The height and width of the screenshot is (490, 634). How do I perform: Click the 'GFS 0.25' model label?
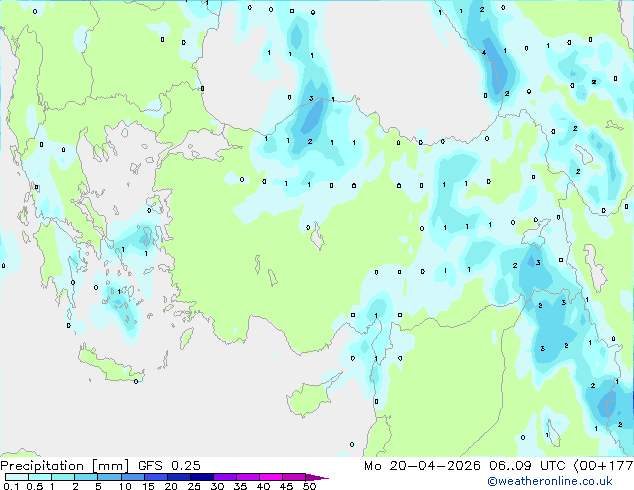point(169,466)
